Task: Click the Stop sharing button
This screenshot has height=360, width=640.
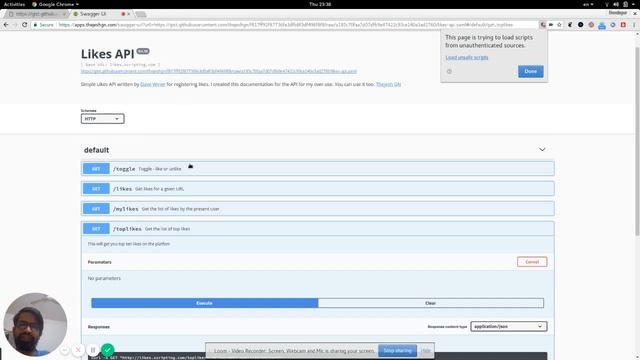Action: [x=398, y=351]
